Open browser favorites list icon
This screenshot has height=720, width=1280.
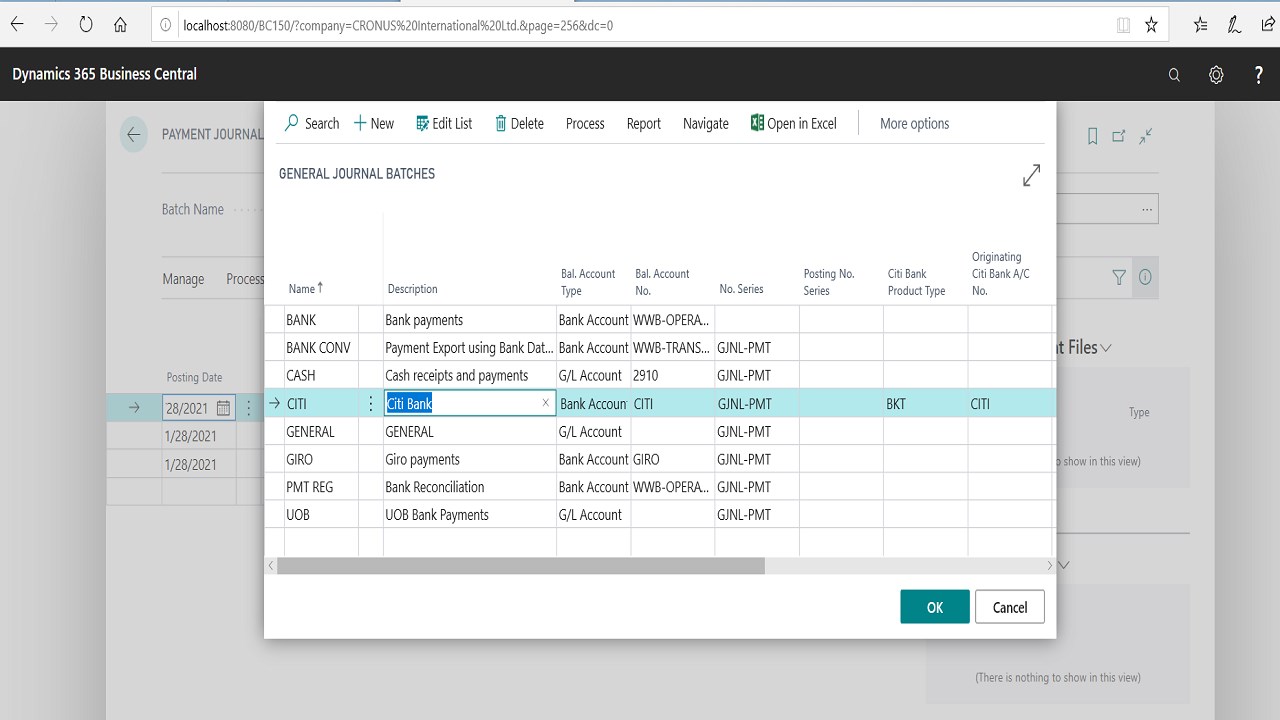tap(1200, 25)
